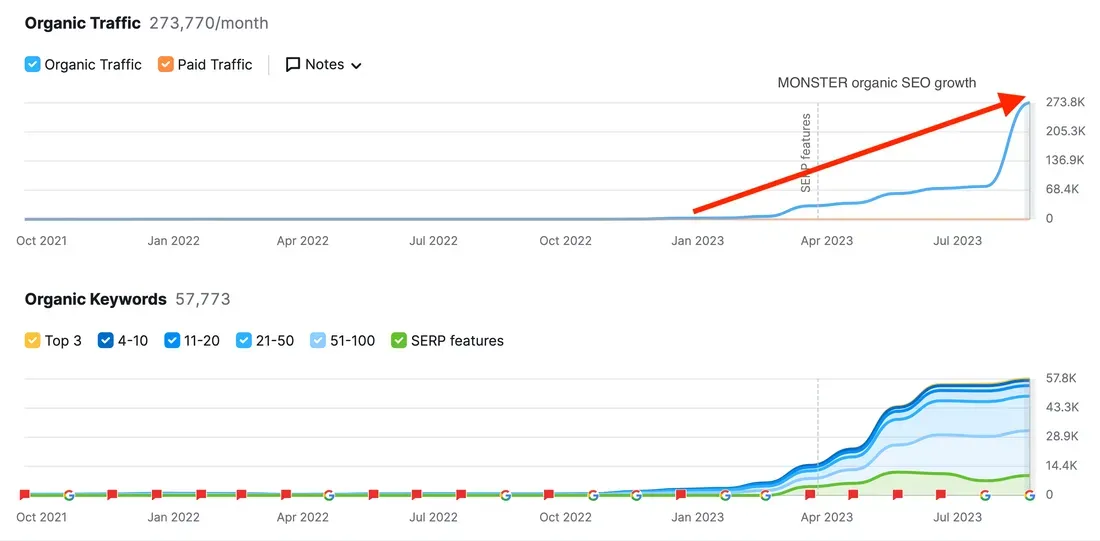Click Google marker between Oct 2021 and Jan 2022

69,495
